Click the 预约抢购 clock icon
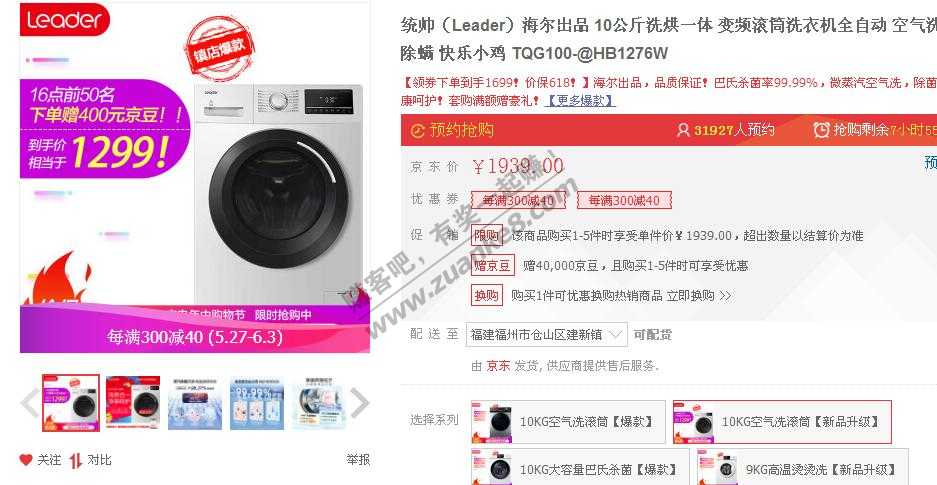The image size is (937, 485). 418,130
